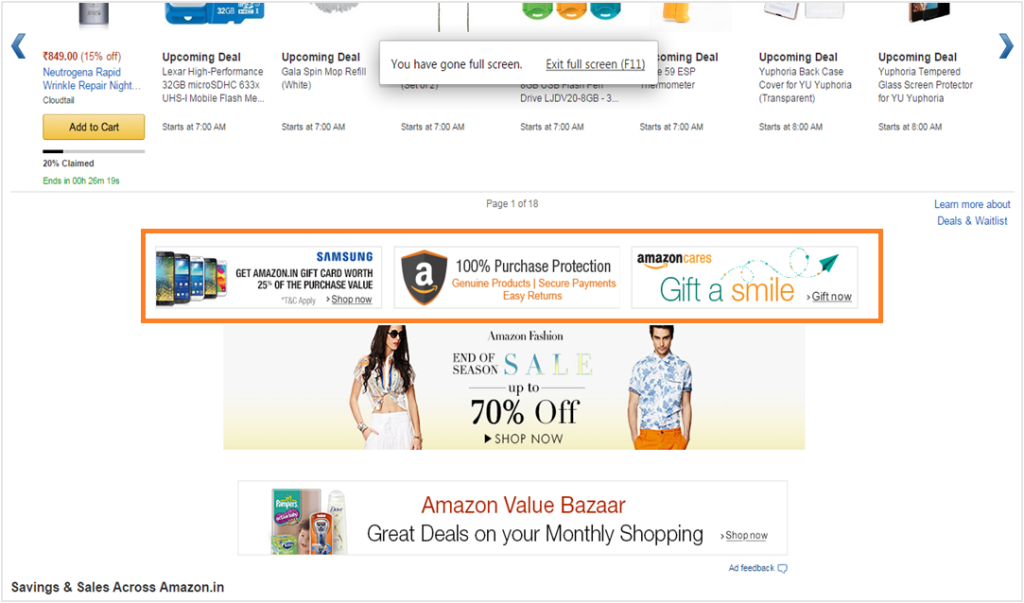The image size is (1024, 603).
Task: Click the Lexar microSDHC card thumbnail
Action: 214,13
